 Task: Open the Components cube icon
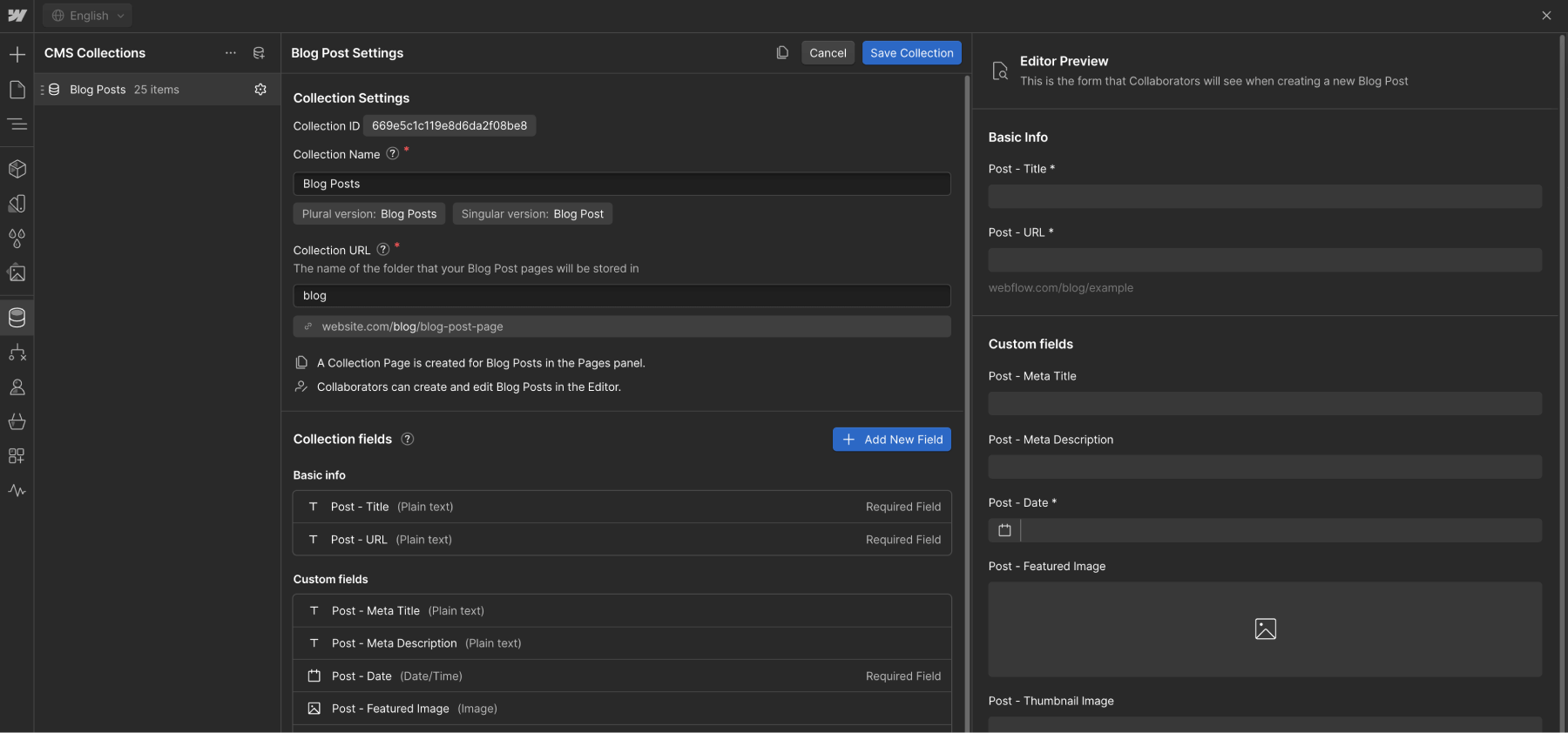click(17, 169)
